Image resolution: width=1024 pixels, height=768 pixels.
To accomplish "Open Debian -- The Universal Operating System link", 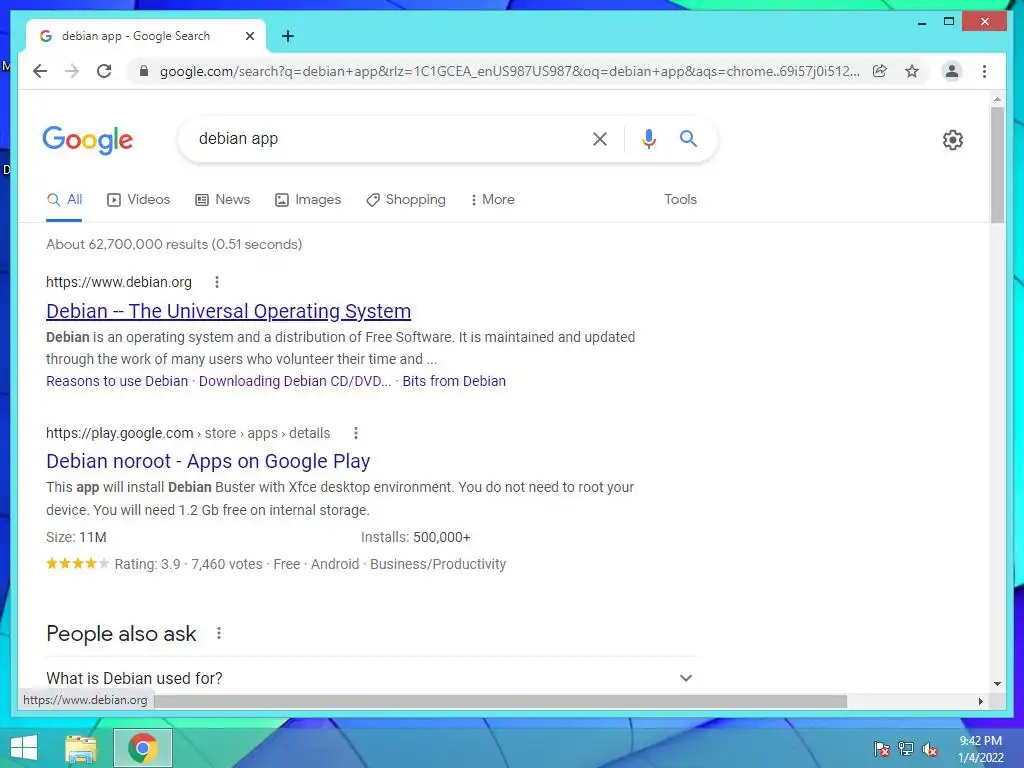I will tap(229, 312).
